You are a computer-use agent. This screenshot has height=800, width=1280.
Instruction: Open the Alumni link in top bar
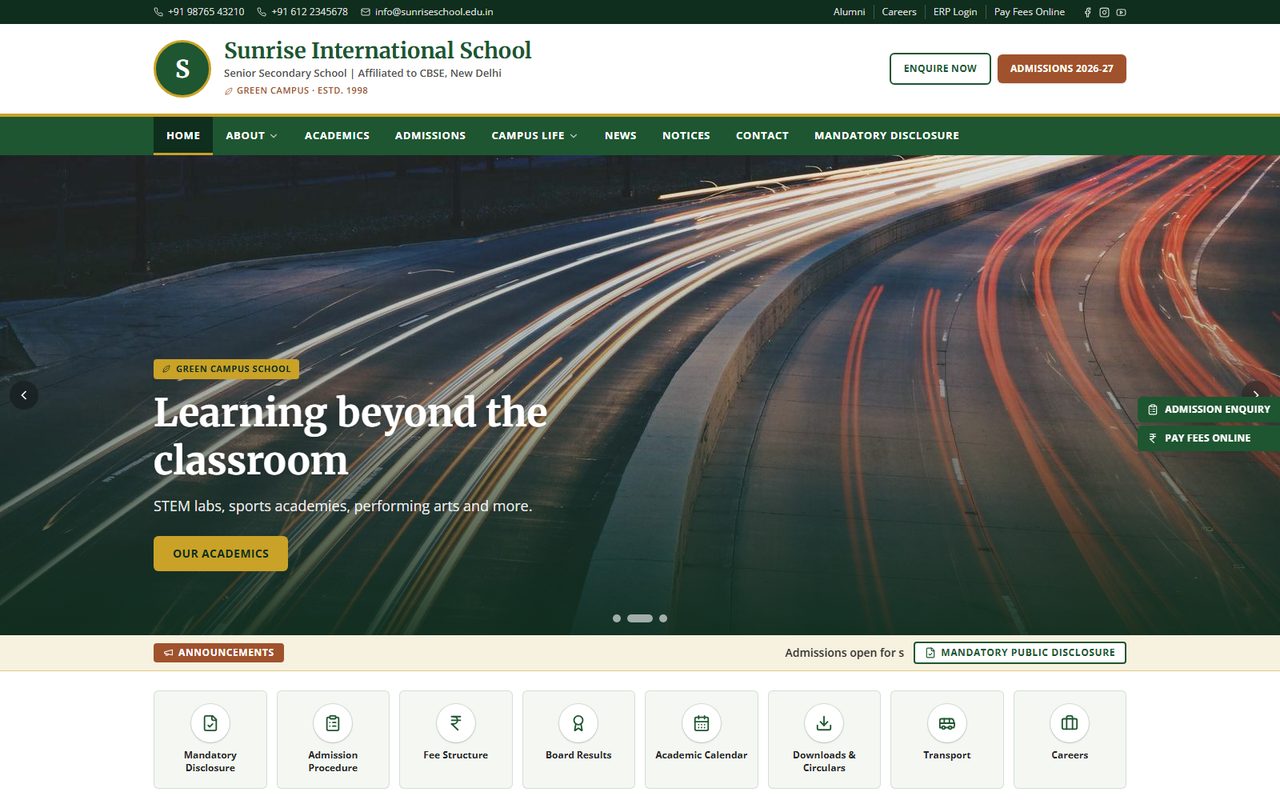(x=849, y=12)
